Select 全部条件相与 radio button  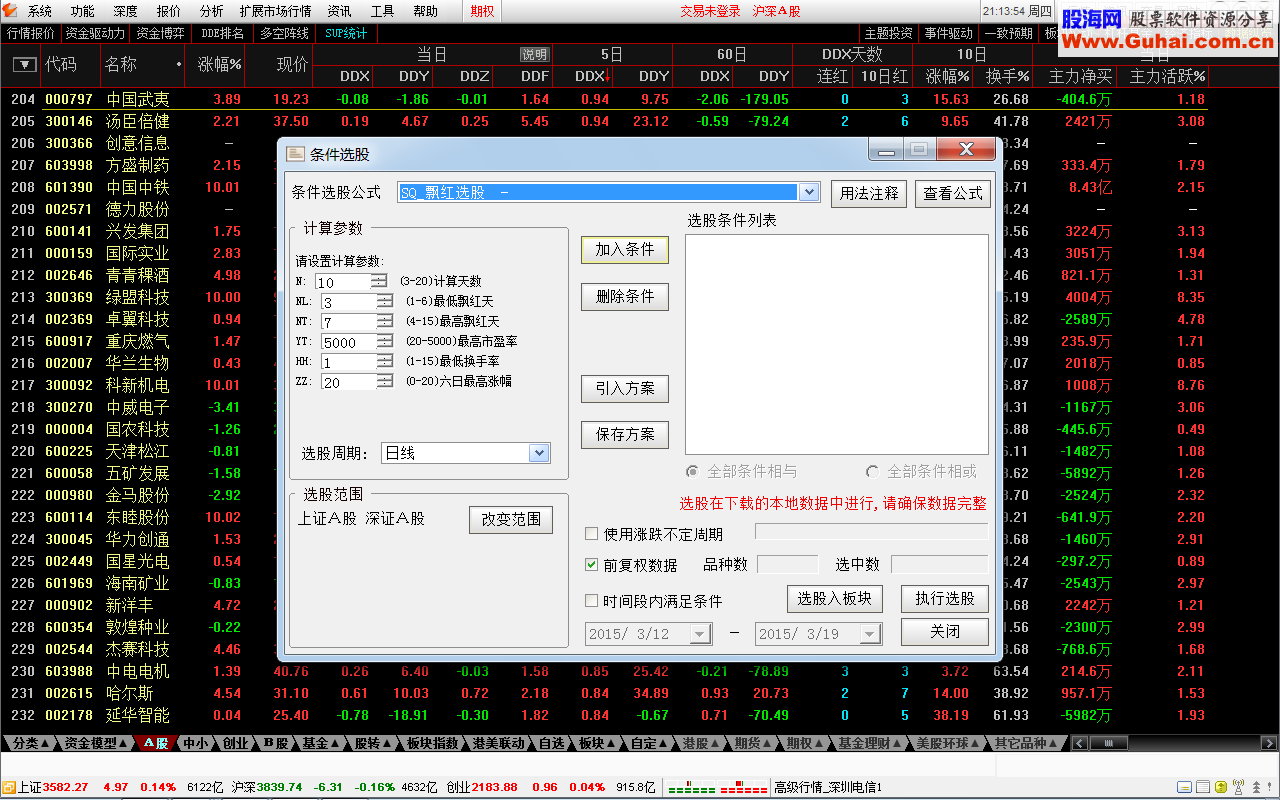[x=692, y=471]
